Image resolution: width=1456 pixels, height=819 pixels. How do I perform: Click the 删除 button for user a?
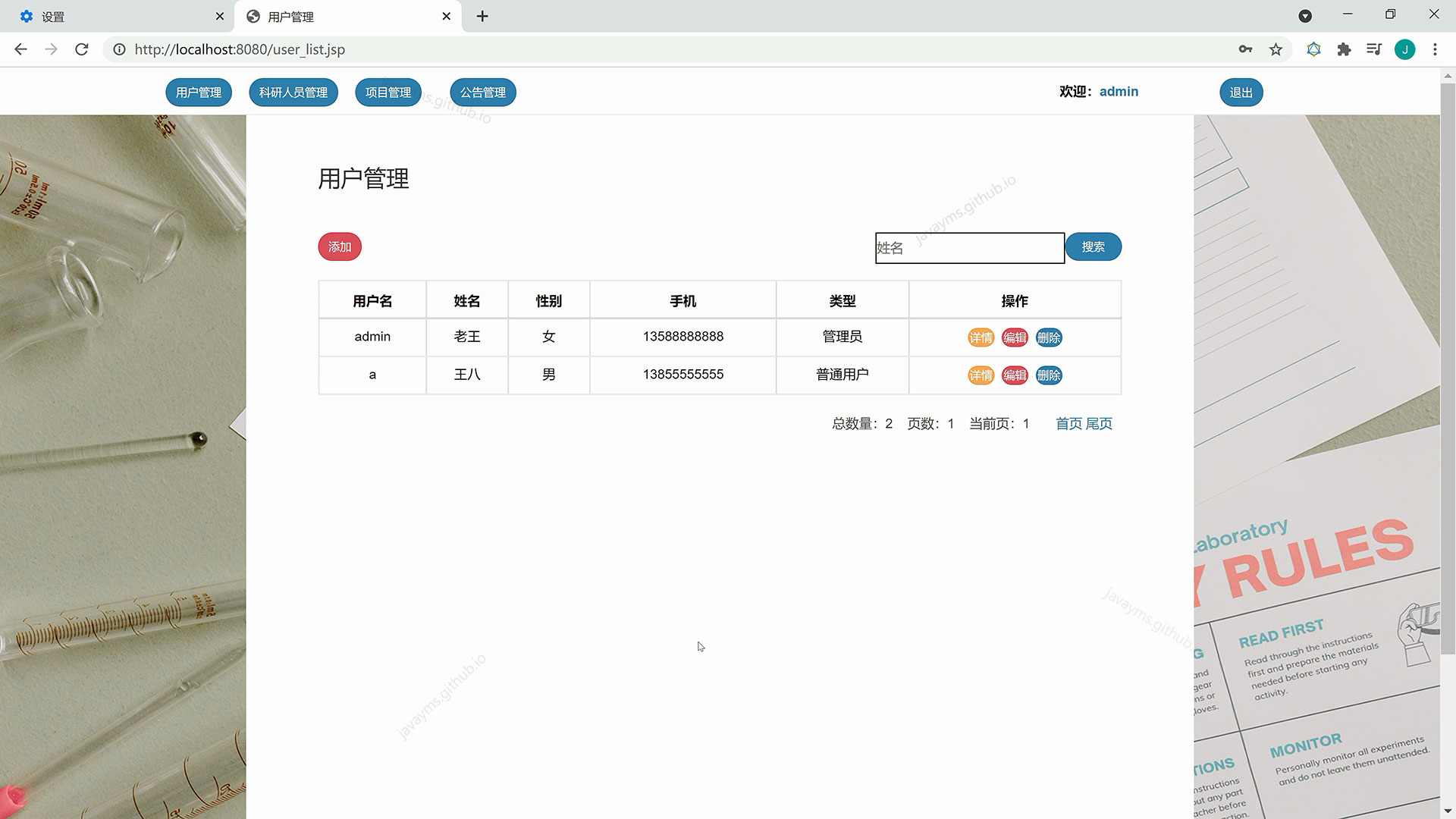[x=1049, y=375]
